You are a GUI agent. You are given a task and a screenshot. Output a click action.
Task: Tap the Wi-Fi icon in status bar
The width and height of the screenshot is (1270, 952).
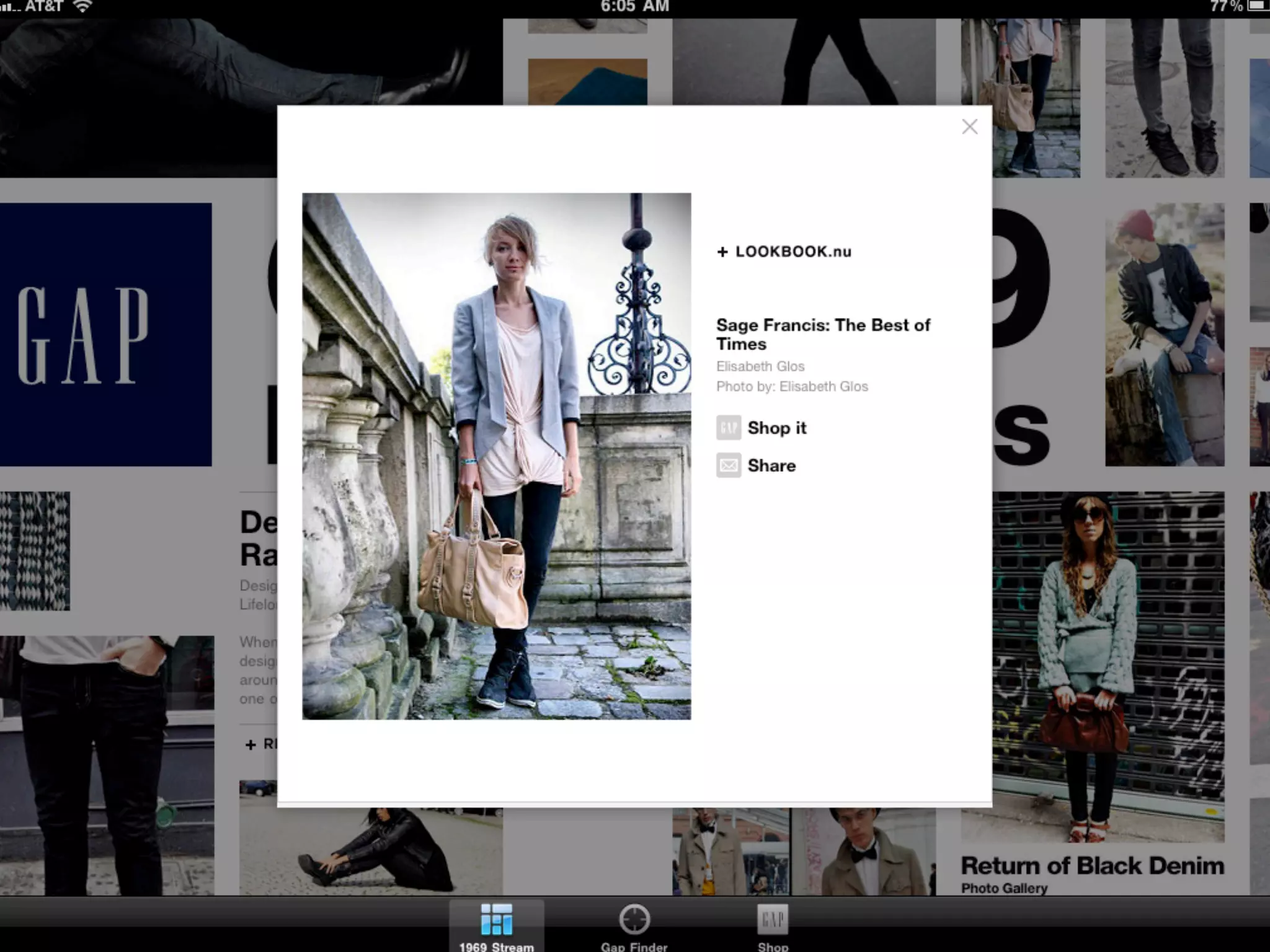[82, 6]
